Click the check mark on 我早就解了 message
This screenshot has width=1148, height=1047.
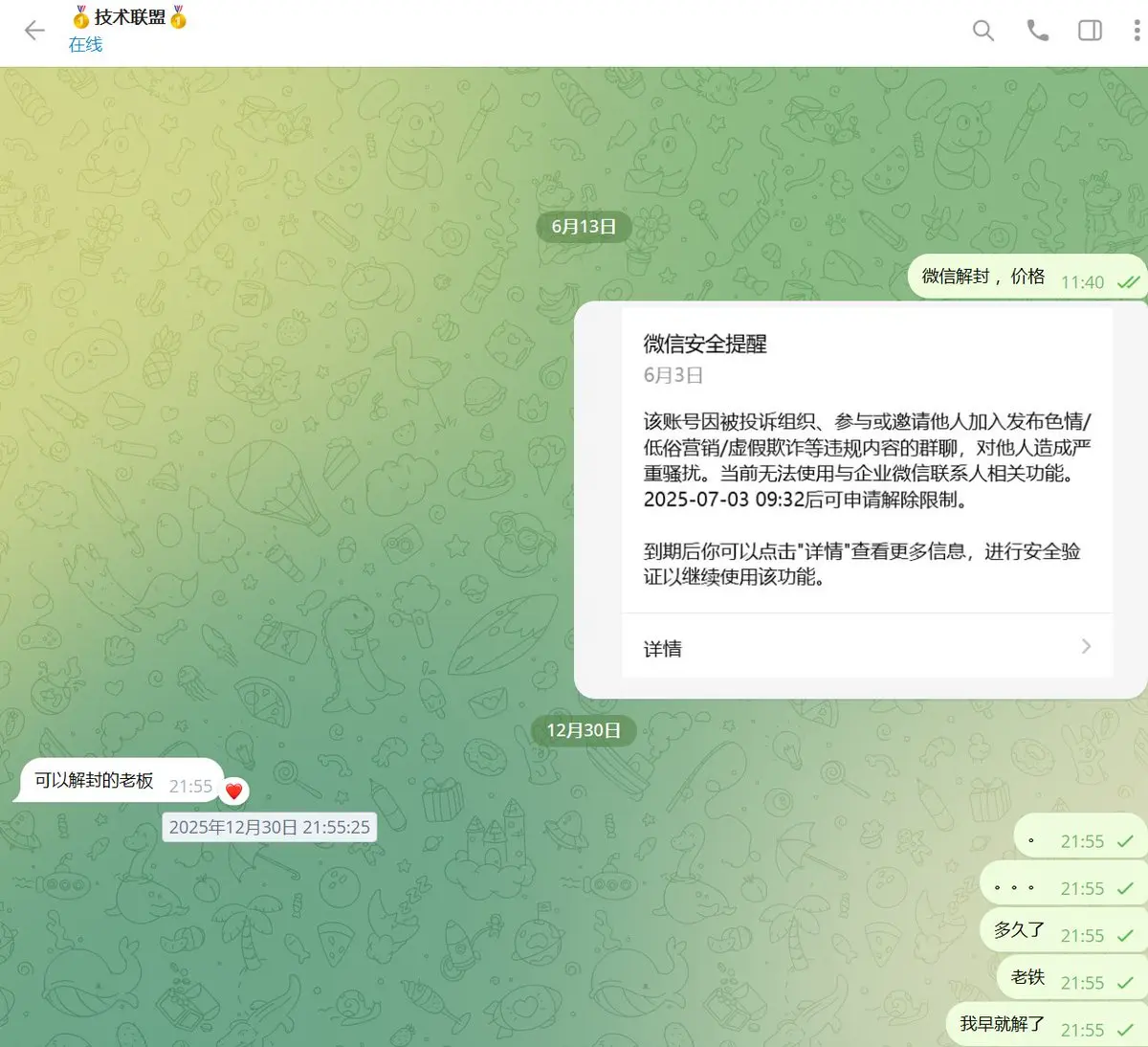(x=1125, y=1030)
